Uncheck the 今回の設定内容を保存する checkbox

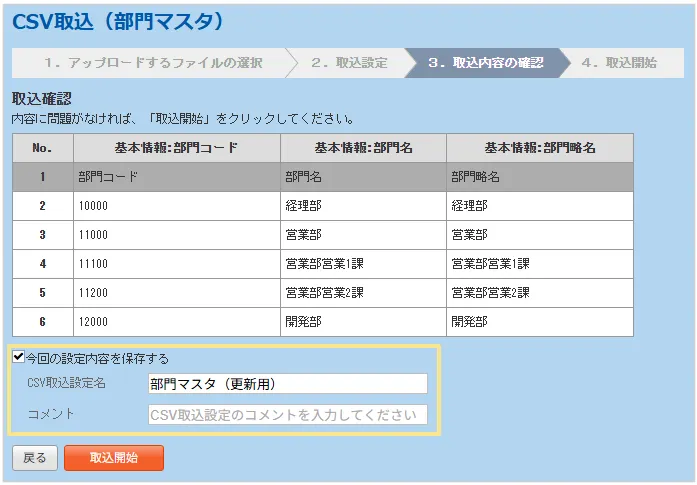point(18,357)
